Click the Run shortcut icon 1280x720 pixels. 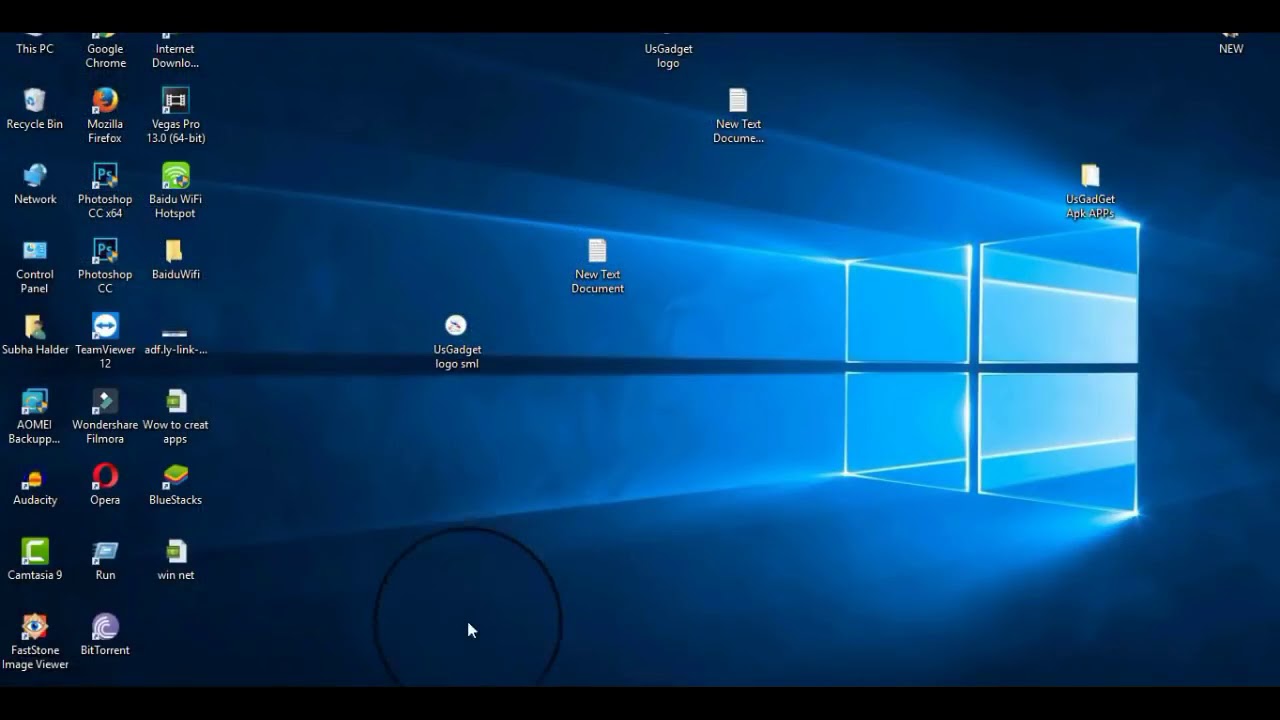105,560
